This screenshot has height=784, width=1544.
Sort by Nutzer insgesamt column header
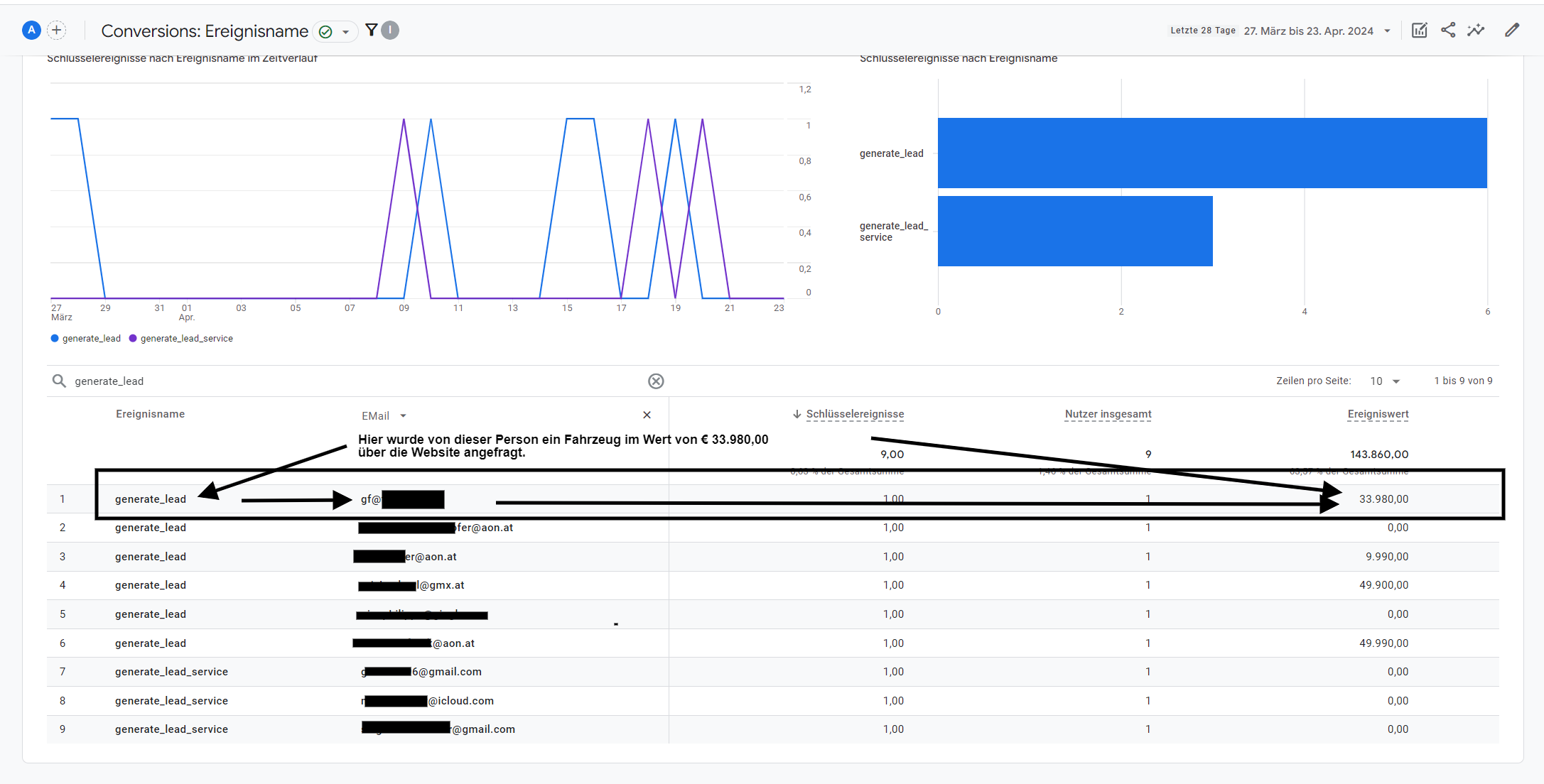[x=1108, y=414]
